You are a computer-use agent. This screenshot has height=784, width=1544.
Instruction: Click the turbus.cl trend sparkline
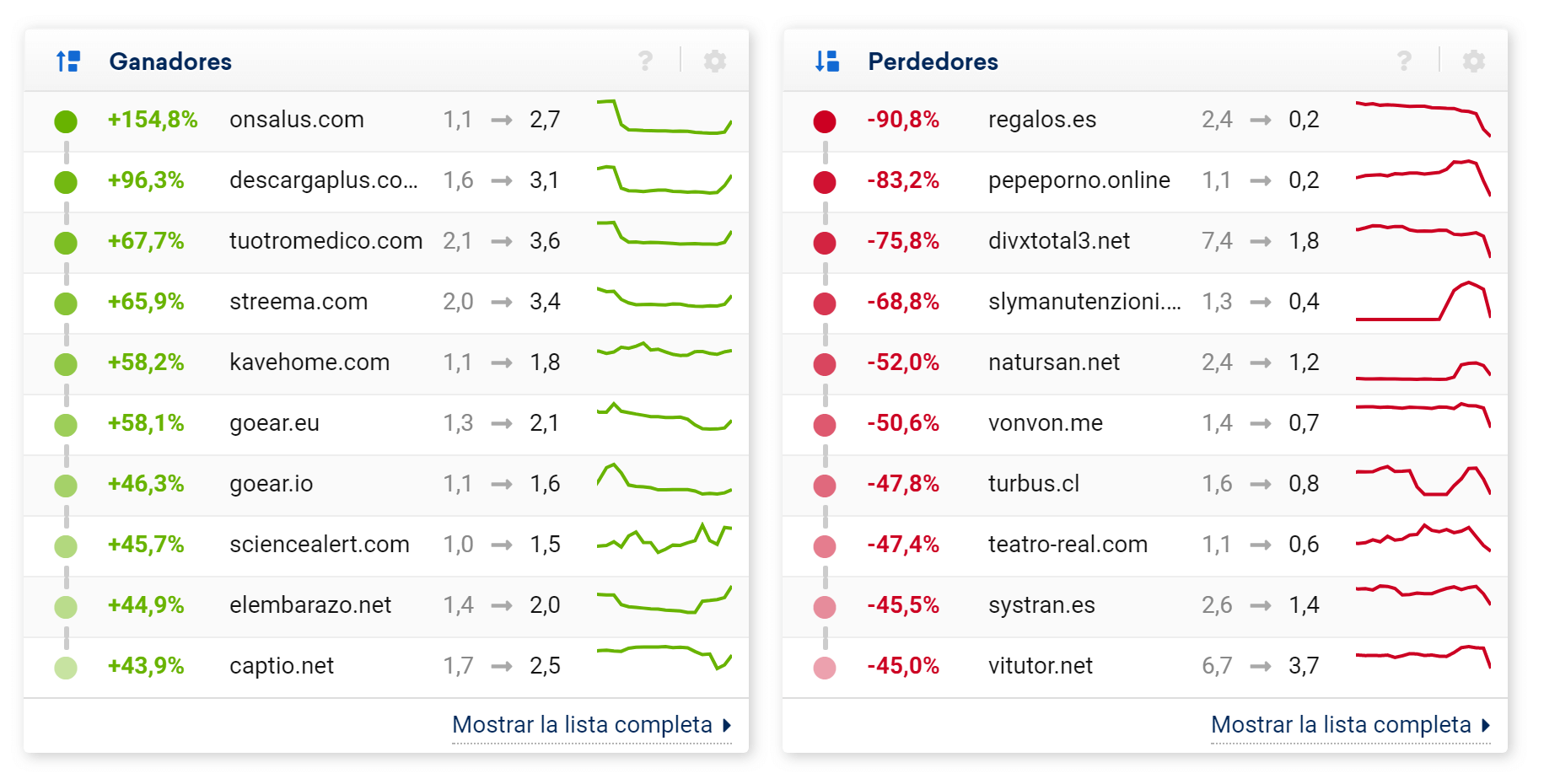[1423, 481]
